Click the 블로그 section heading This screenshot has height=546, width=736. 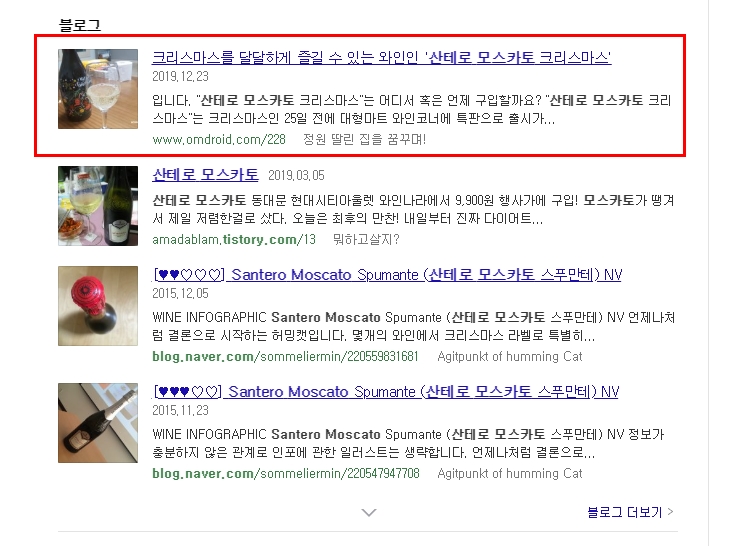(80, 25)
